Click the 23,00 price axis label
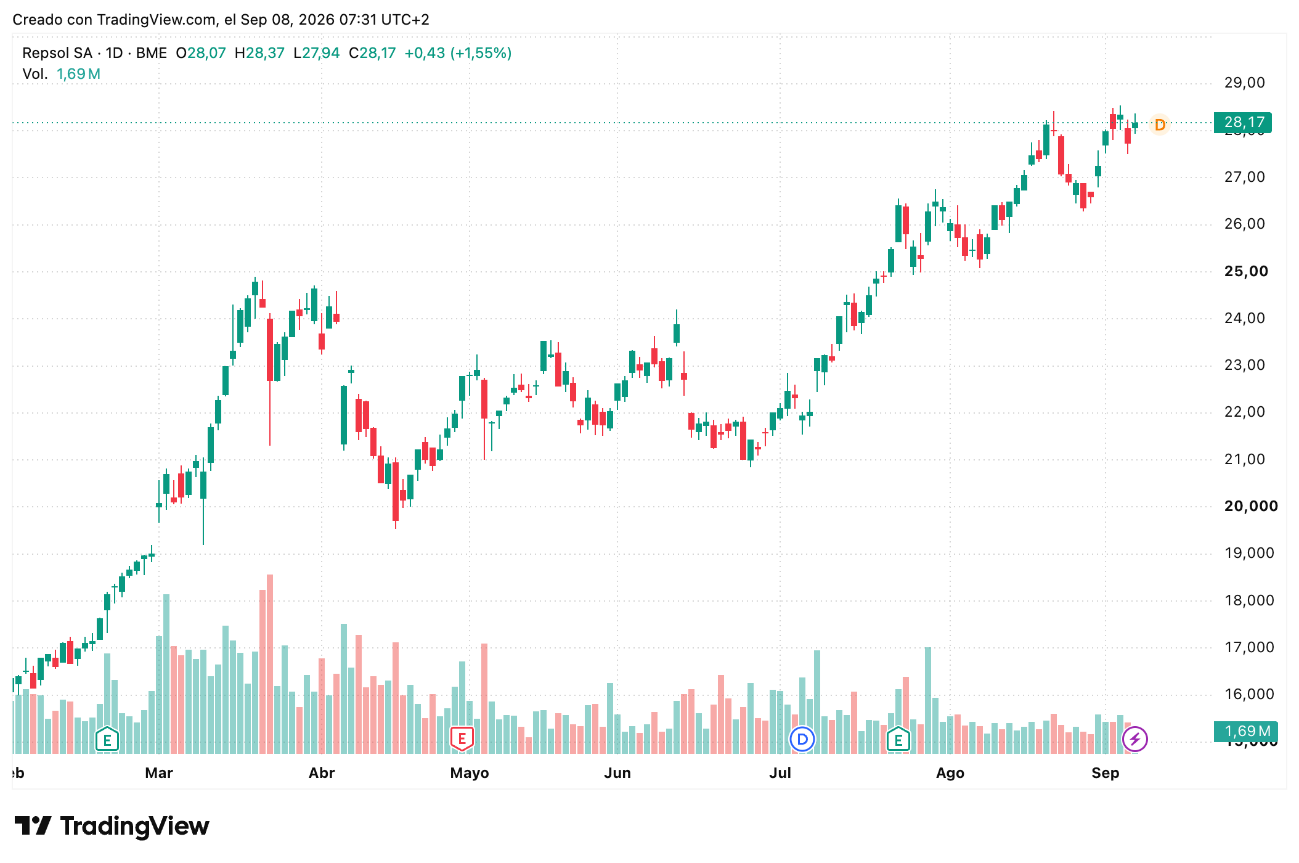Screen dimensions: 1299x863 (x=1245, y=365)
